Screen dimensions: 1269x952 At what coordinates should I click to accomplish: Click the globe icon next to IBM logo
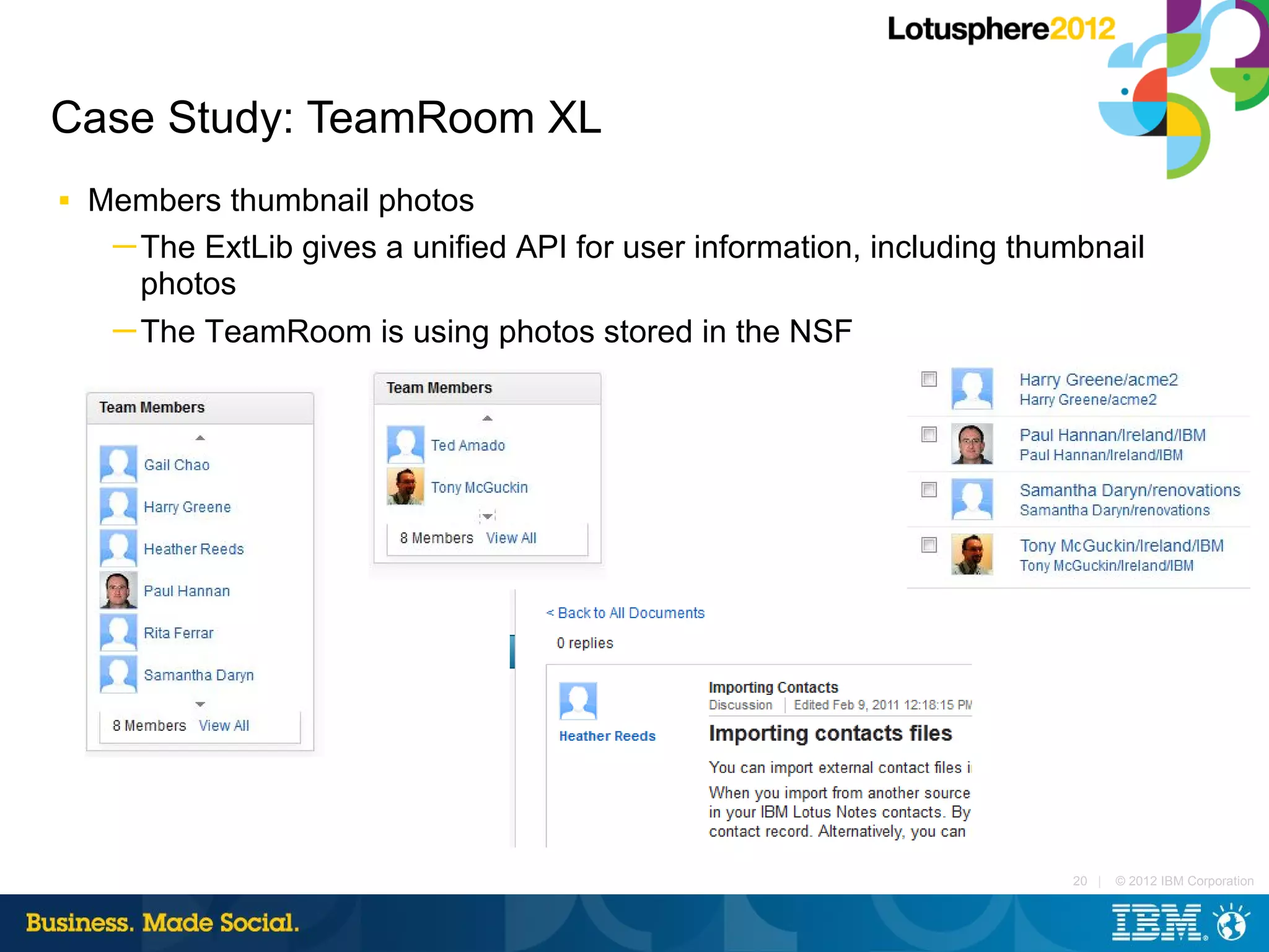(1232, 922)
